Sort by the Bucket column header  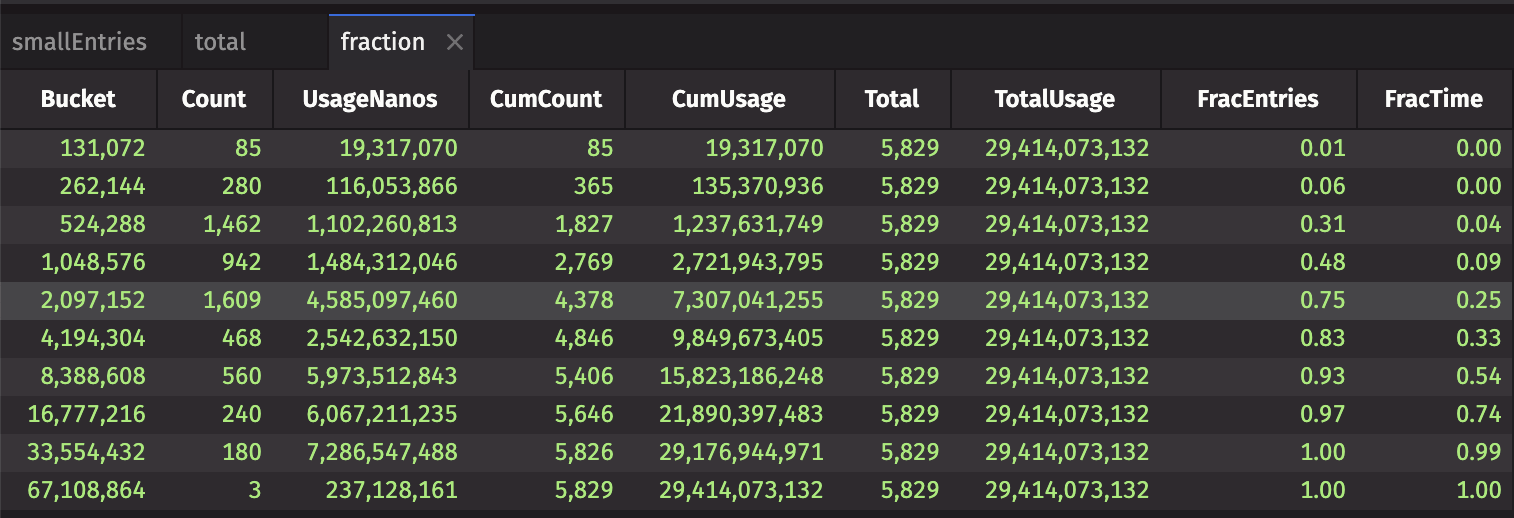[78, 99]
